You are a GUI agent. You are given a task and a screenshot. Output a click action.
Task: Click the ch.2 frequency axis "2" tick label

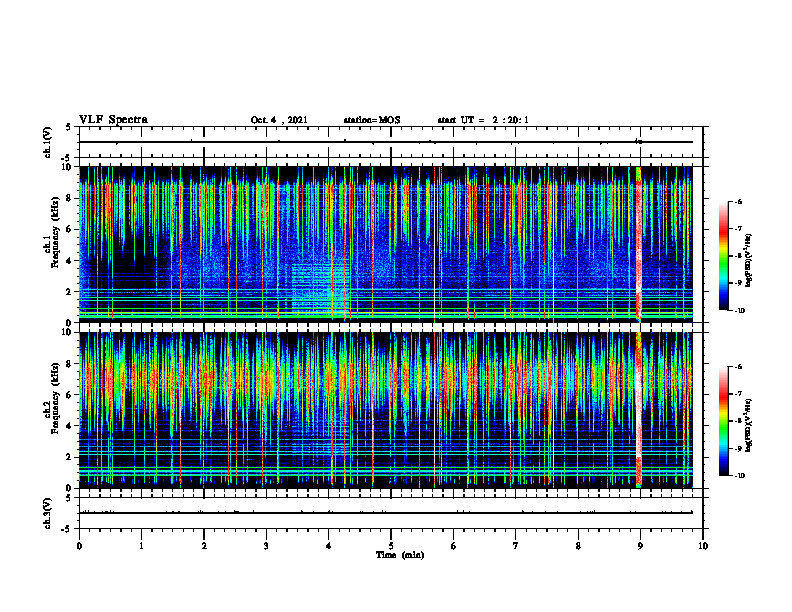pyautogui.click(x=70, y=457)
